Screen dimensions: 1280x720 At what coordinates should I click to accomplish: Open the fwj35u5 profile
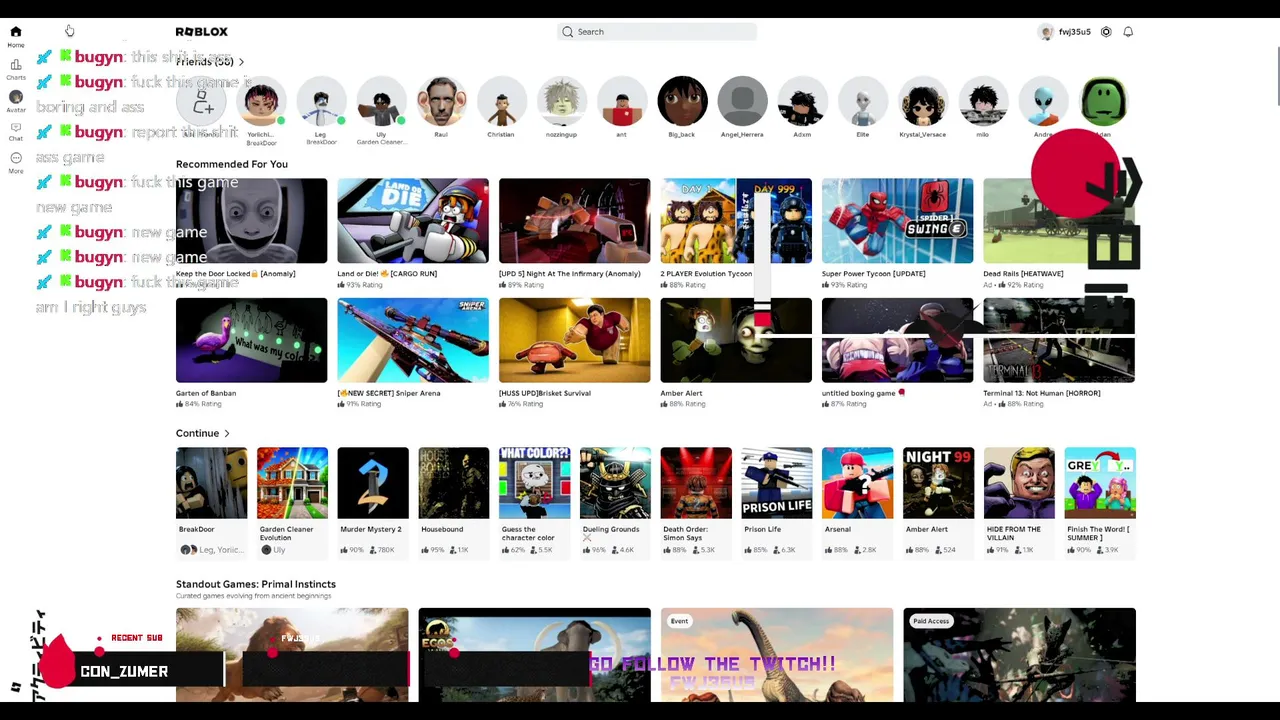(1065, 32)
